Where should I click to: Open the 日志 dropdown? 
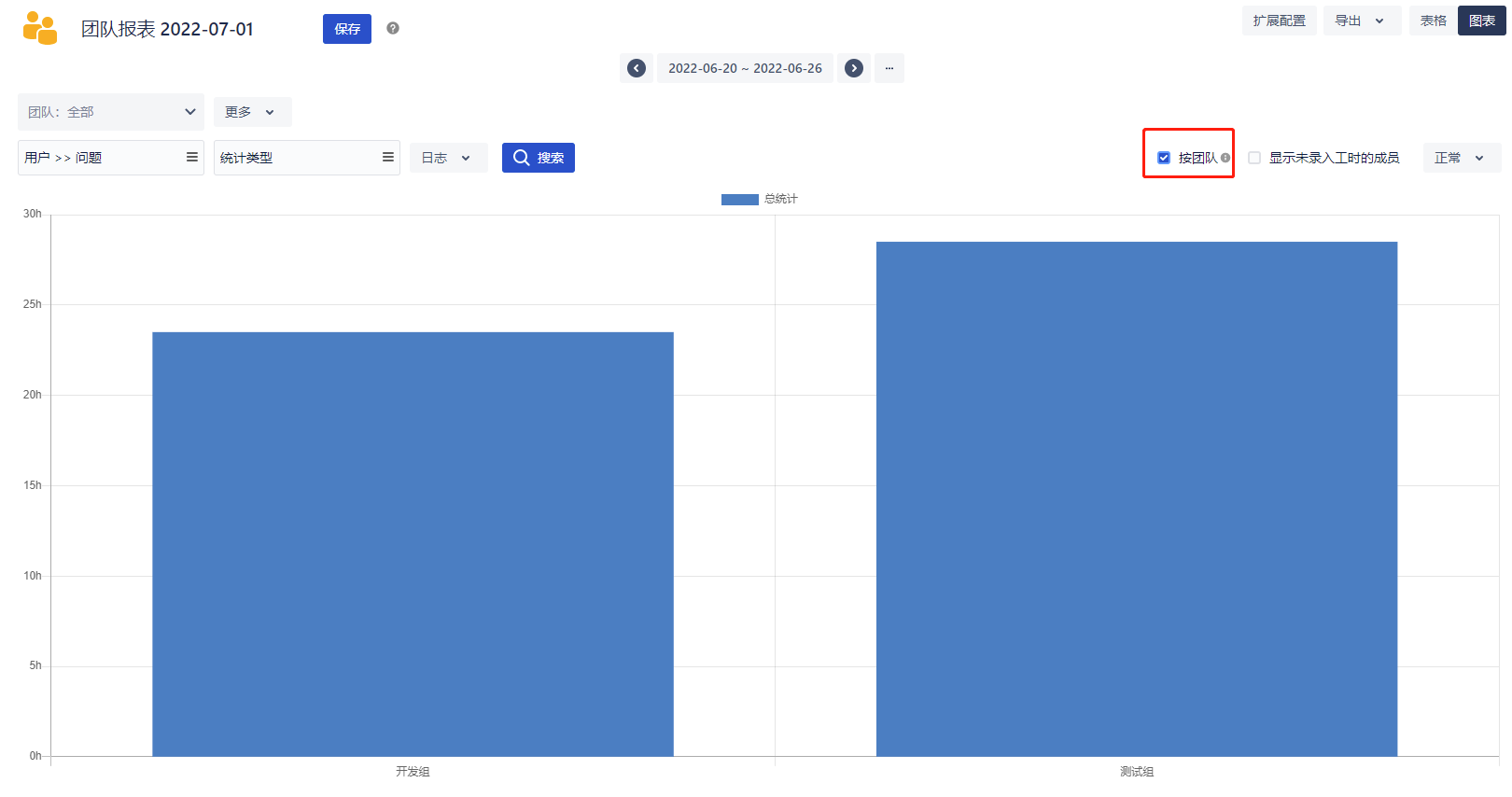(448, 158)
